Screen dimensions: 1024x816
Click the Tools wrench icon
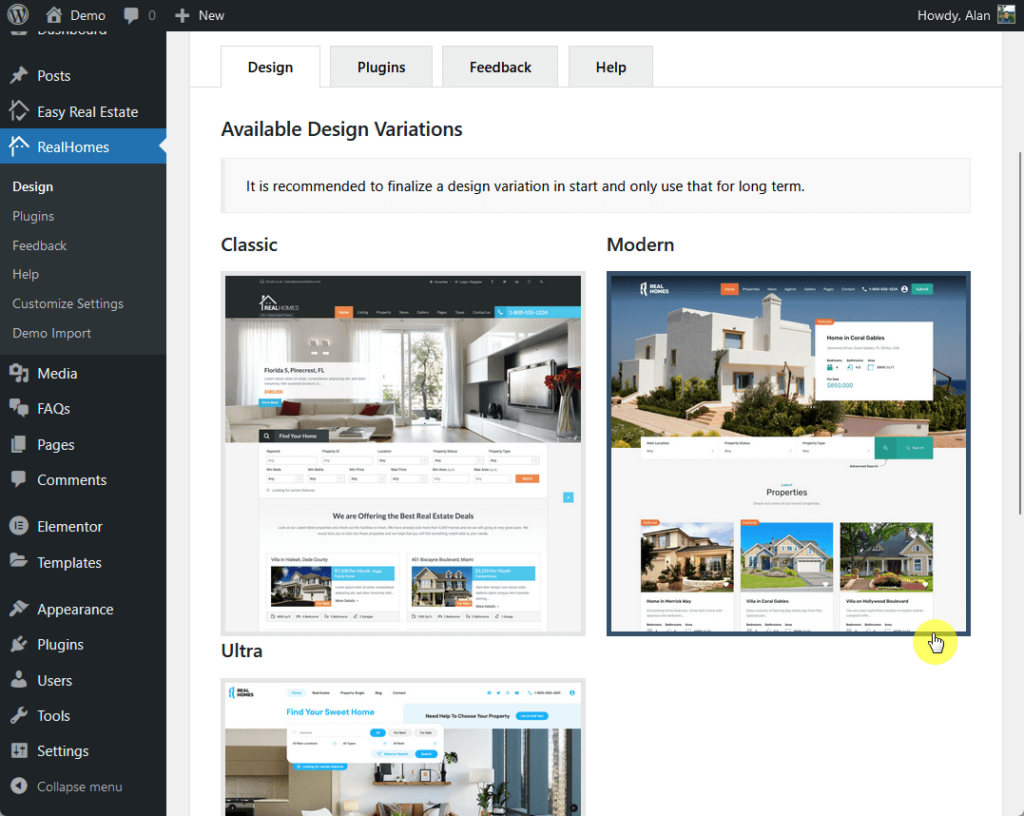click(18, 716)
